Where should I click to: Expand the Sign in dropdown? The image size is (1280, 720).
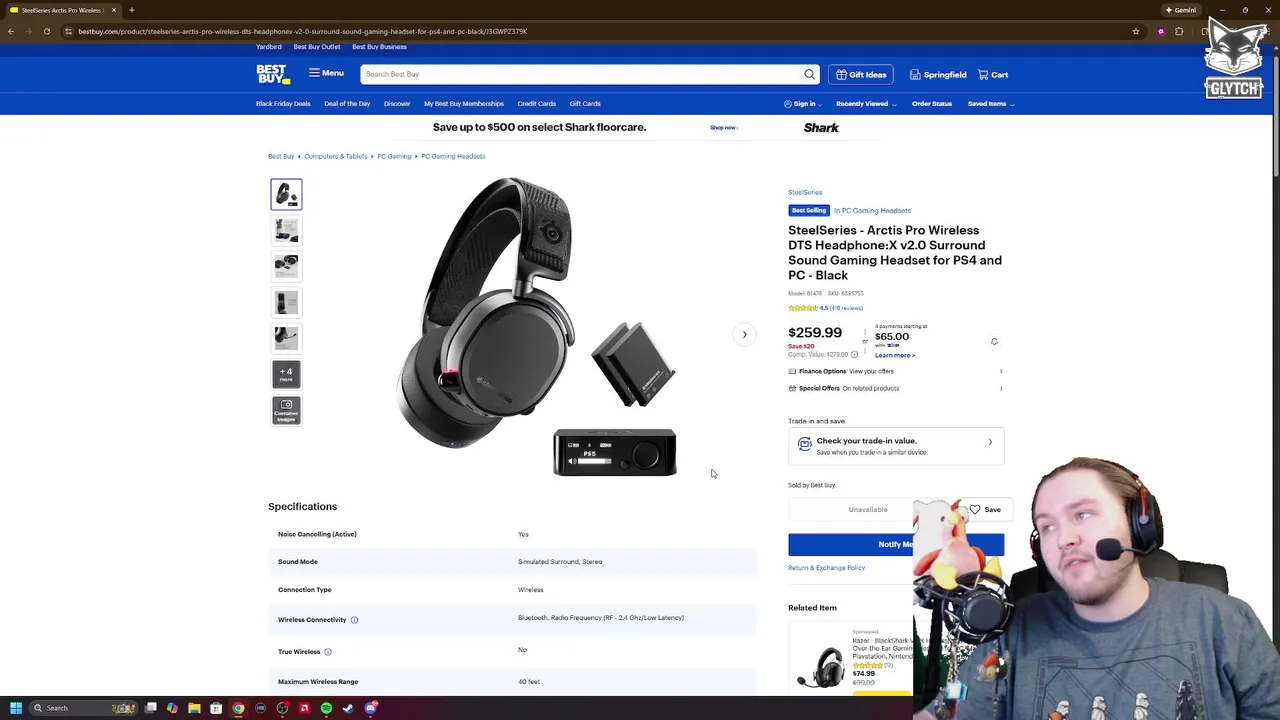point(803,104)
